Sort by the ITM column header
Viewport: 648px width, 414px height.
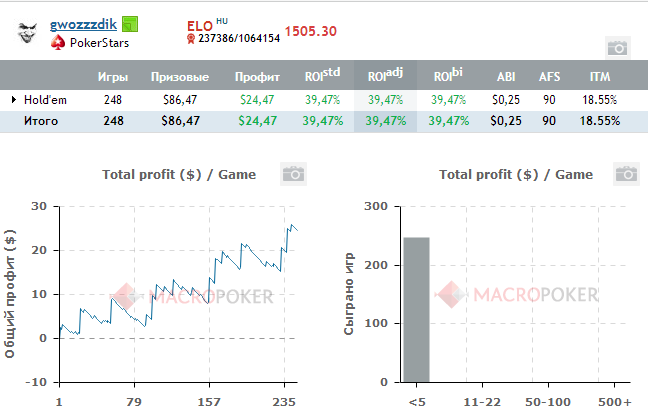598,76
